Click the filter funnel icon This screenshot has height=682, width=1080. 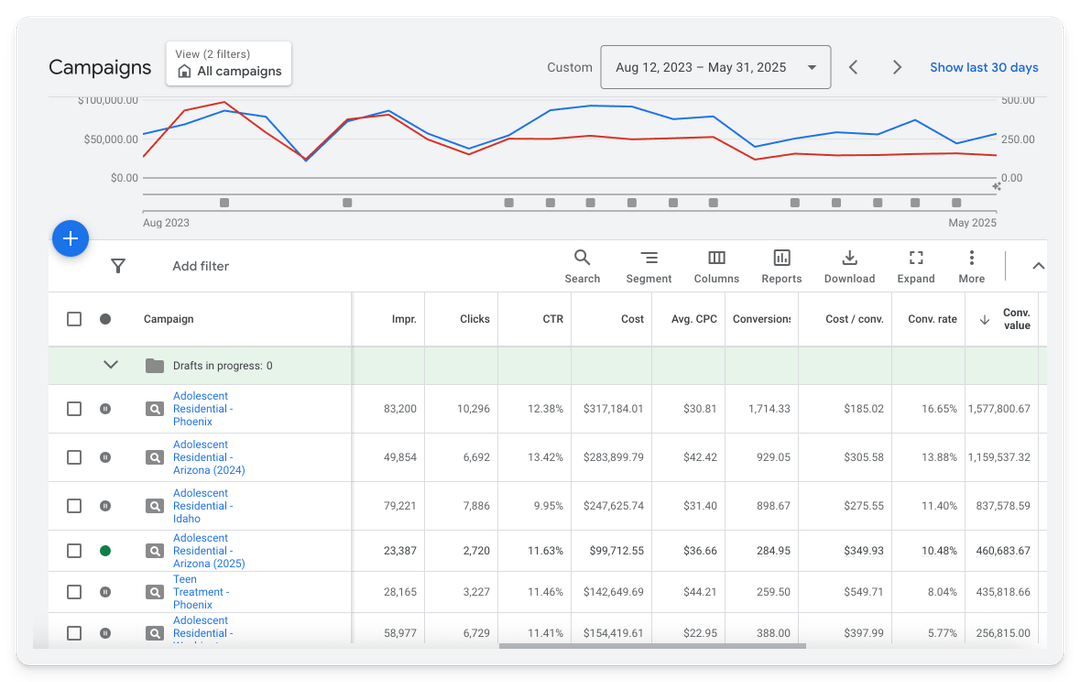coord(118,266)
